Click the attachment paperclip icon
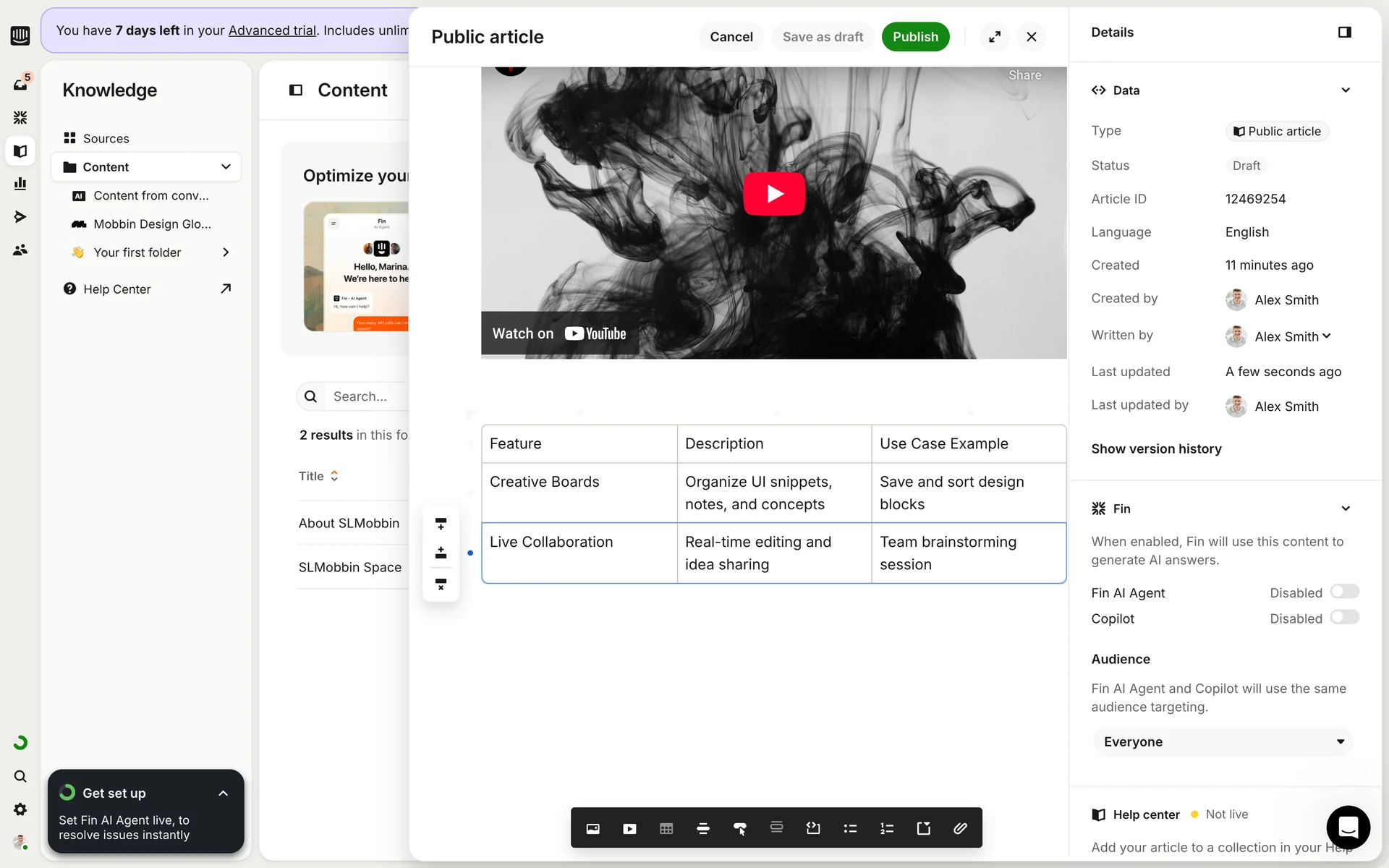 tap(960, 828)
